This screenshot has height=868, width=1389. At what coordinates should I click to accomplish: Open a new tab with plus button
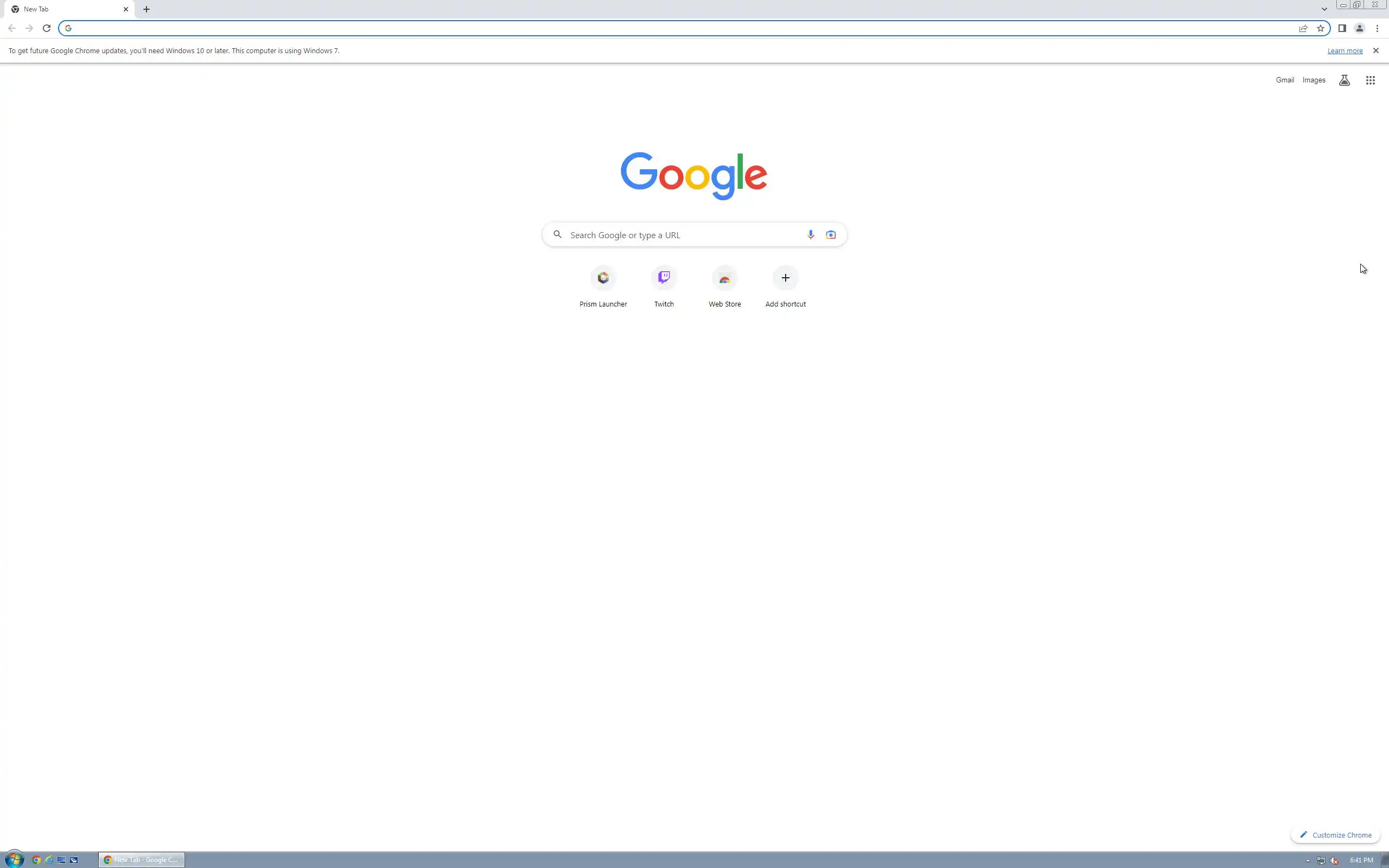(146, 9)
